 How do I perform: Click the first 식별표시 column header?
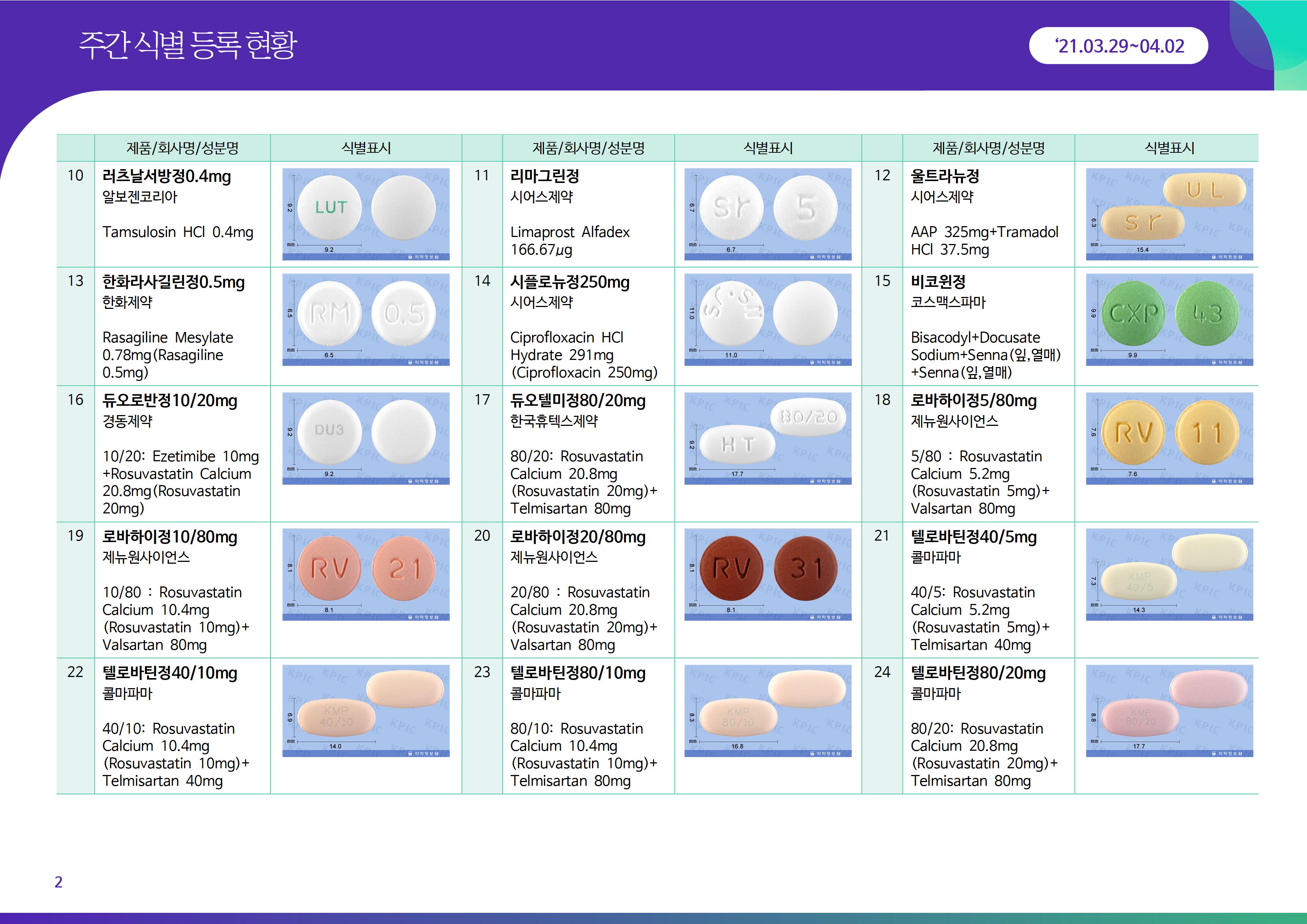click(365, 148)
